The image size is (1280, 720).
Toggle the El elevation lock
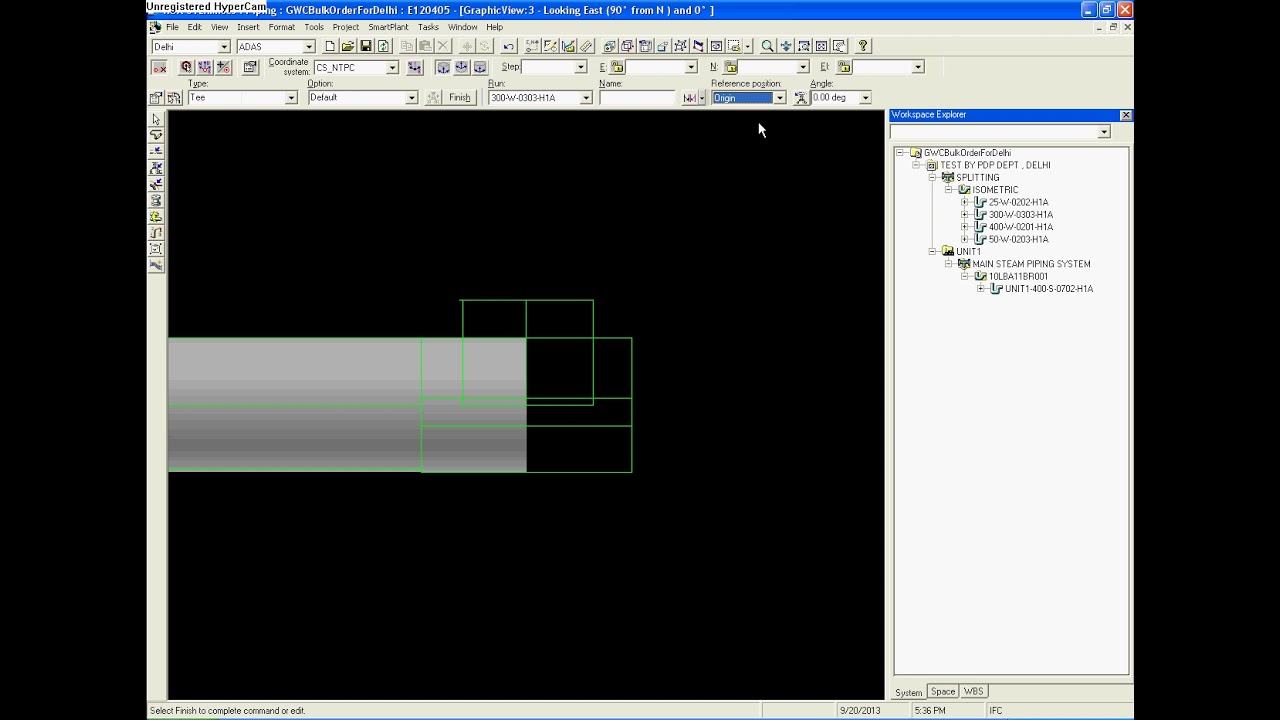pyautogui.click(x=844, y=67)
